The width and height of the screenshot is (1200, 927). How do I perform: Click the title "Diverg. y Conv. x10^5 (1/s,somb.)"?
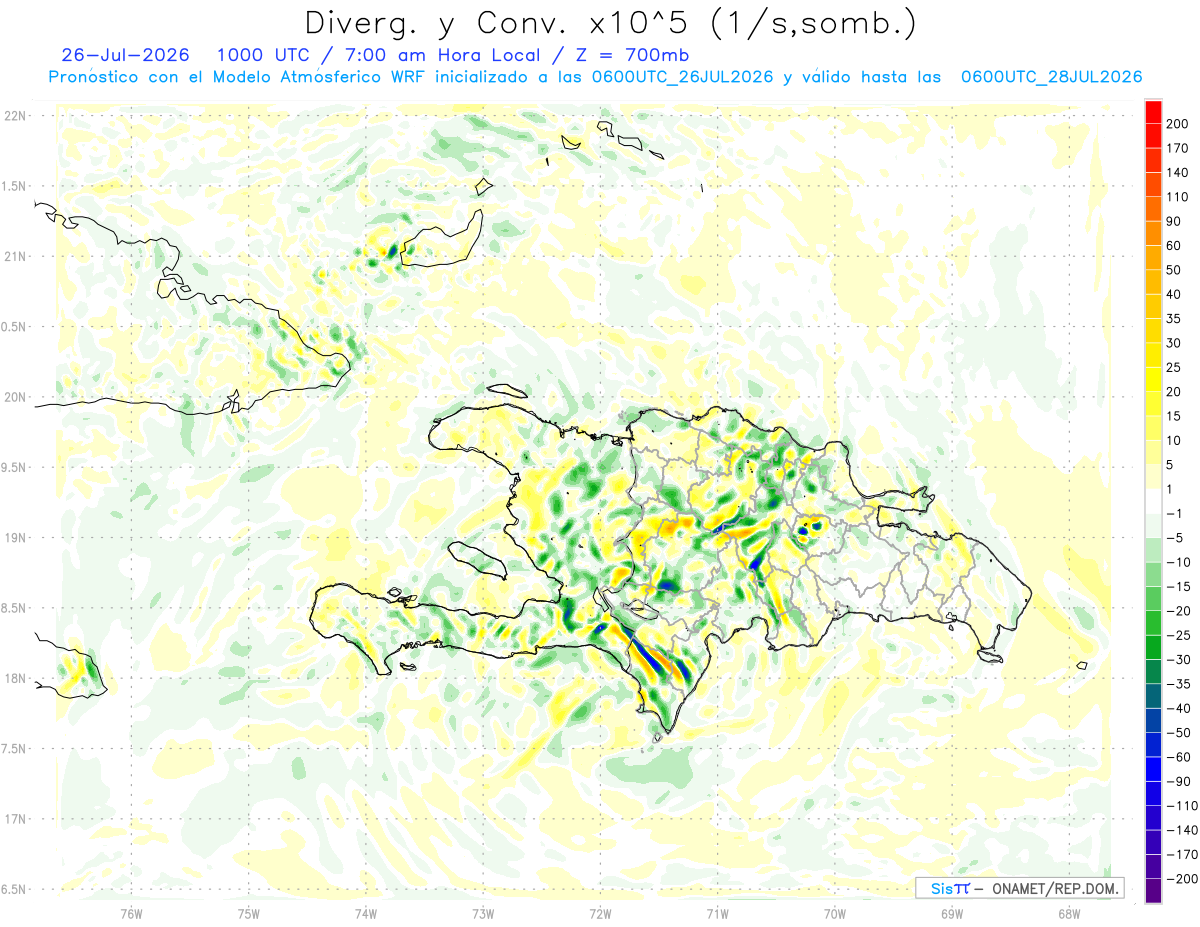610,23
